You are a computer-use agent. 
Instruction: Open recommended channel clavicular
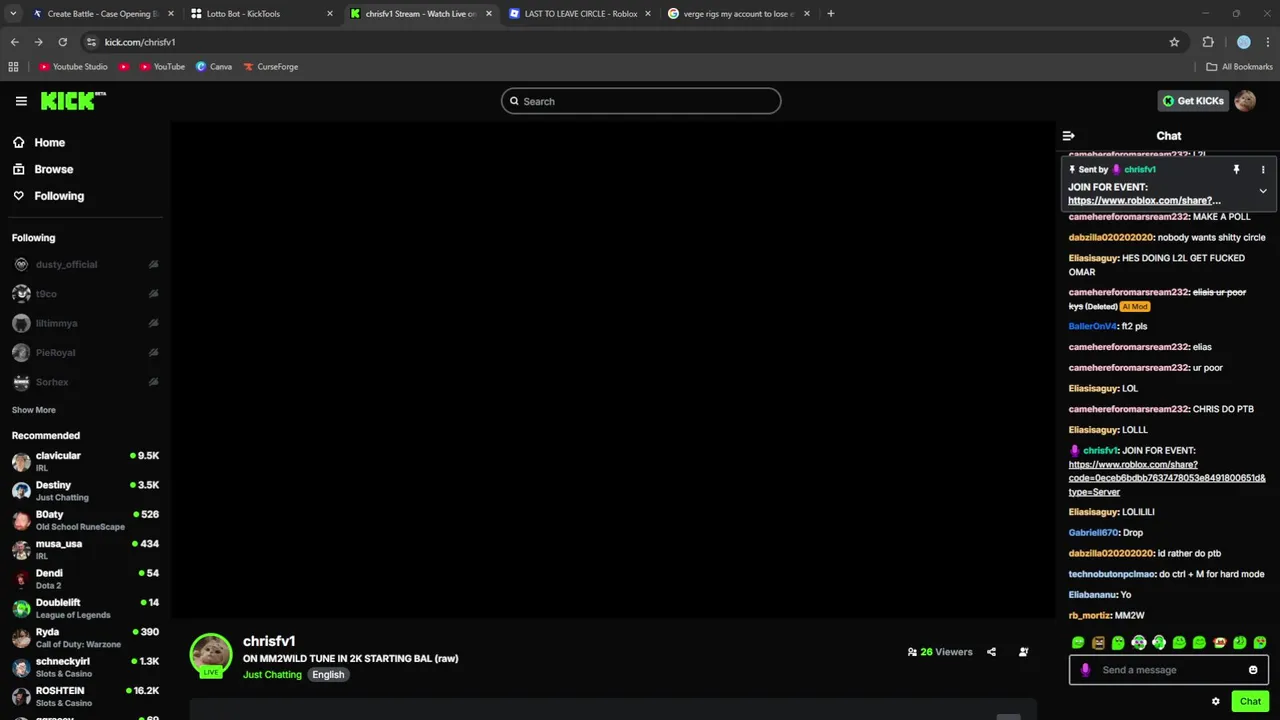coord(85,461)
